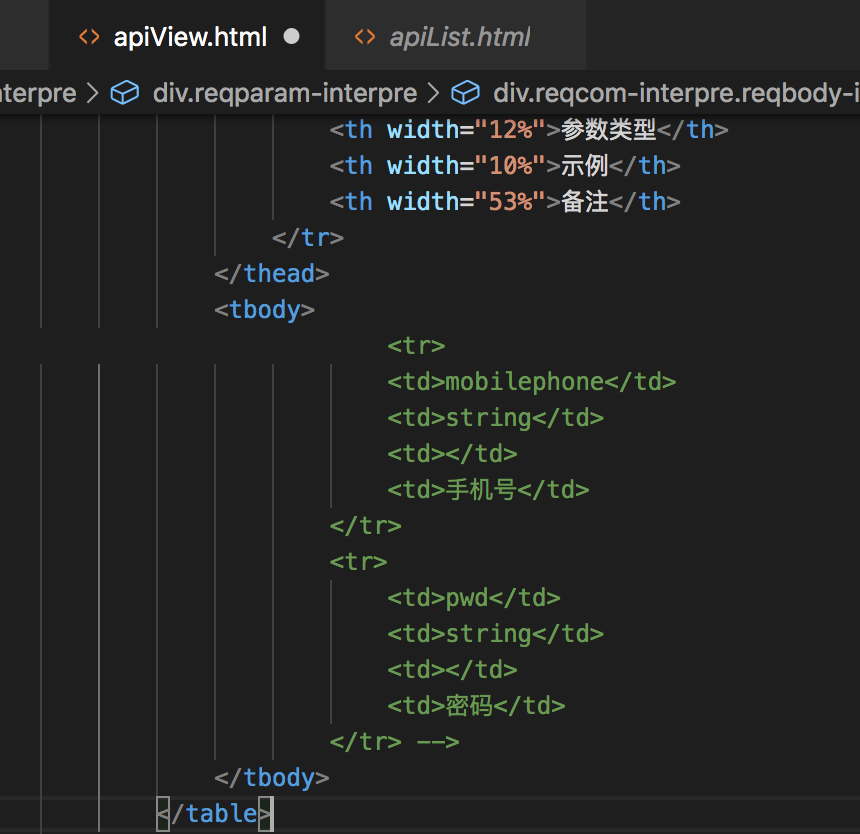Select breadcrumb div.reqparam-interpre
860x834 pixels.
285,93
